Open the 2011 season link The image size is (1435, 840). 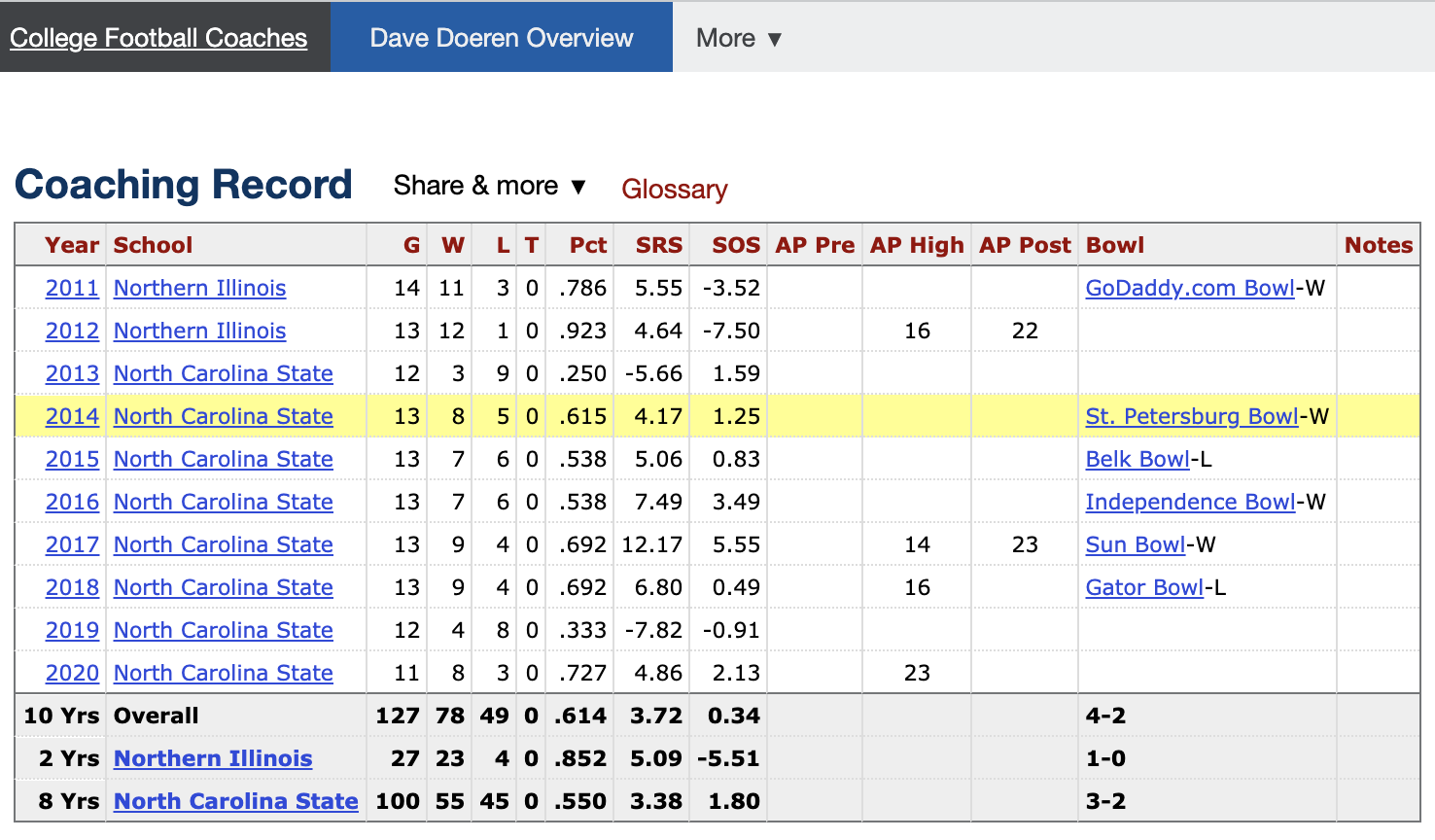(72, 288)
